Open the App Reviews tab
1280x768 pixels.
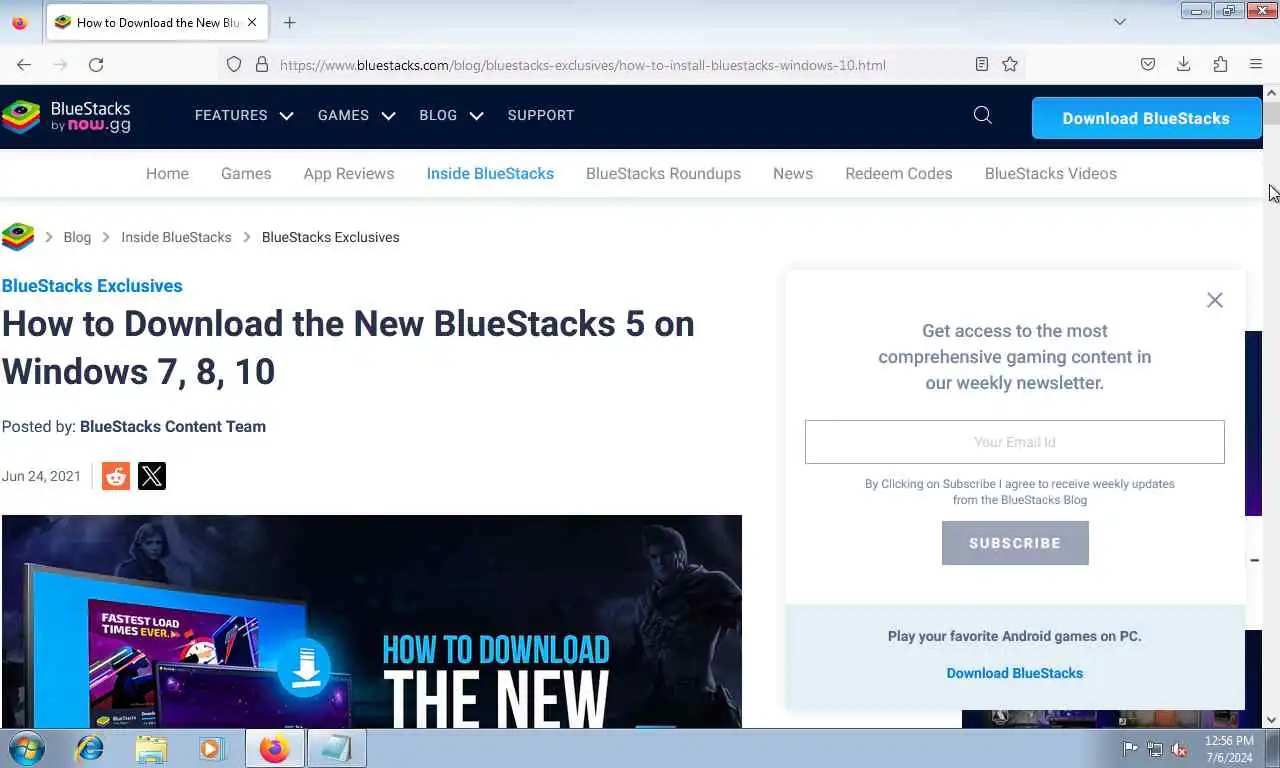[349, 173]
